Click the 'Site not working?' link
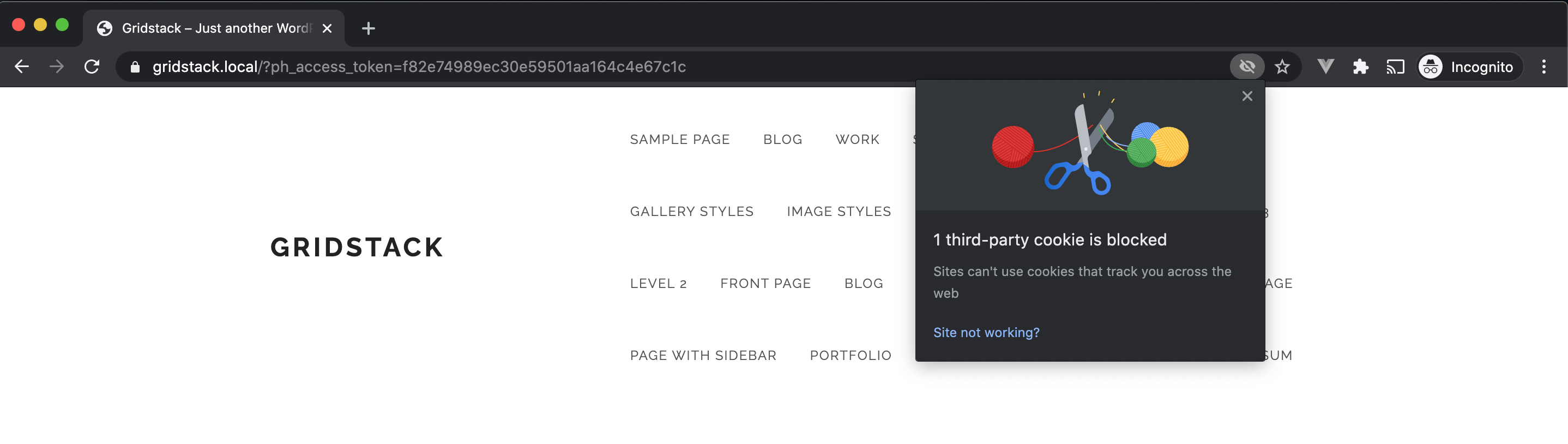This screenshot has width=1568, height=444. [x=986, y=333]
